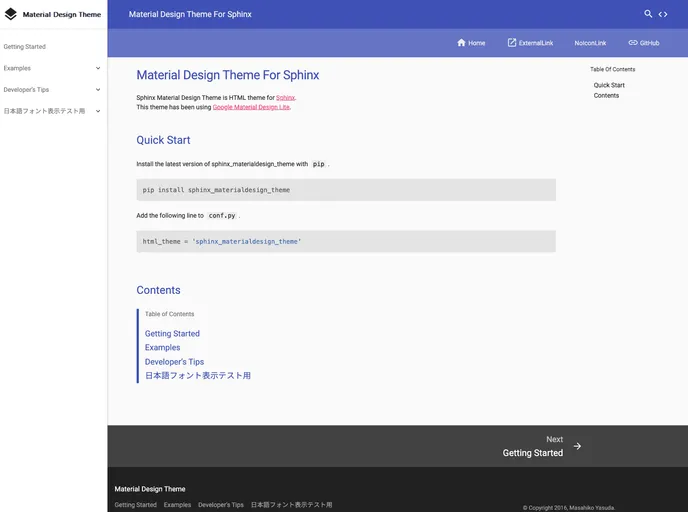Click the ExternalLink open-in-new icon
This screenshot has height=512, width=688.
(x=512, y=43)
